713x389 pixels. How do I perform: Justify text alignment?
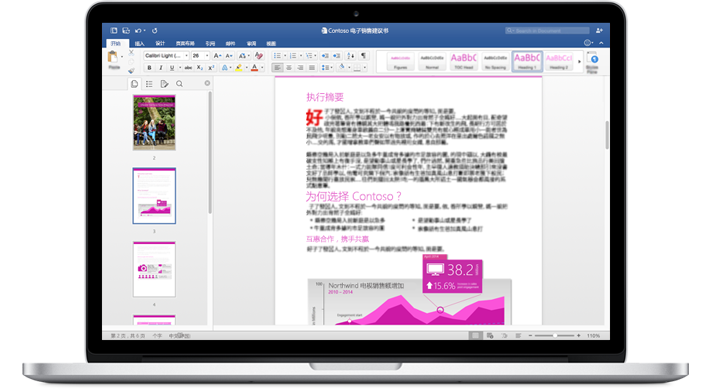click(x=312, y=68)
